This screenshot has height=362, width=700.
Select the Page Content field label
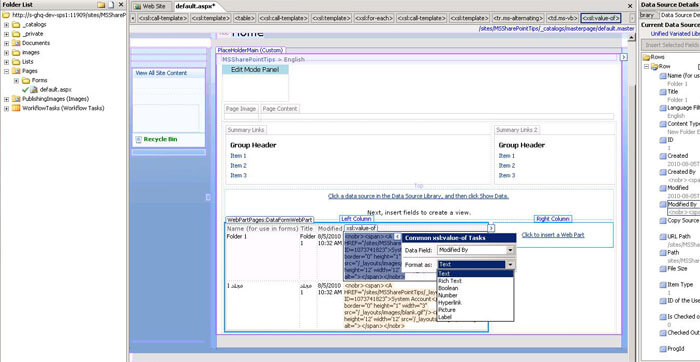pyautogui.click(x=279, y=108)
